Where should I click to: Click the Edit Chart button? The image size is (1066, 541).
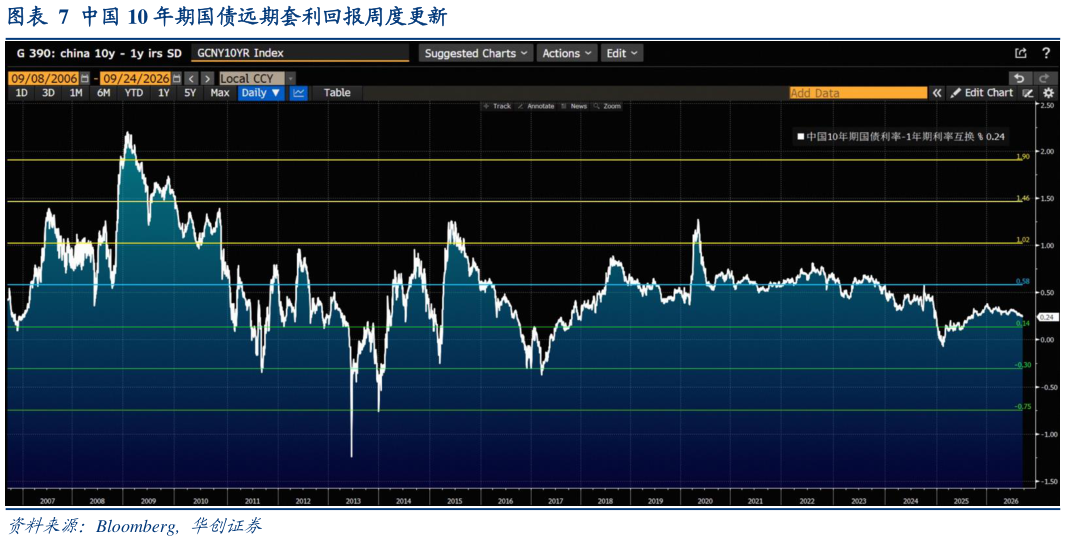(x=982, y=93)
